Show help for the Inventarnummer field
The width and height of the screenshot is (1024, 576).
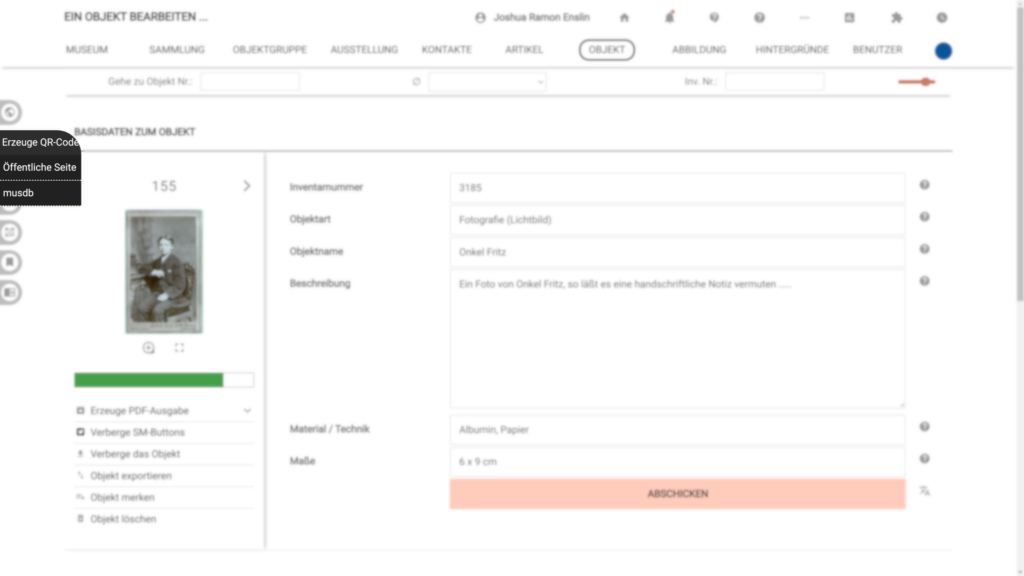925,185
